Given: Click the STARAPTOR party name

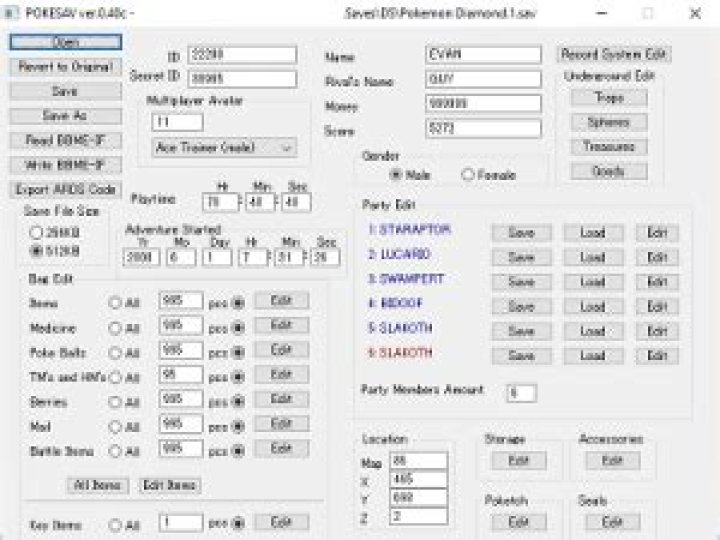Looking at the screenshot, I should pos(410,230).
